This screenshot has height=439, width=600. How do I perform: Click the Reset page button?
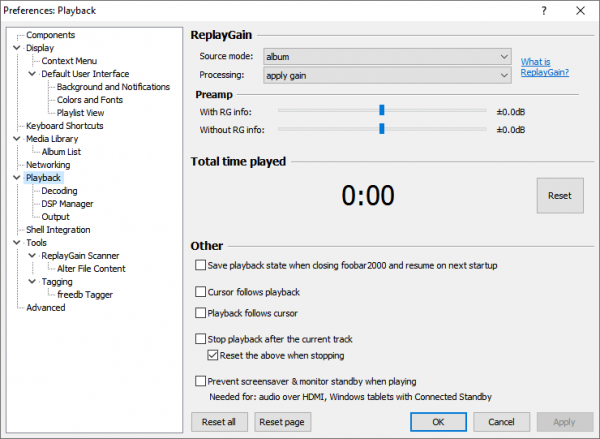click(283, 422)
